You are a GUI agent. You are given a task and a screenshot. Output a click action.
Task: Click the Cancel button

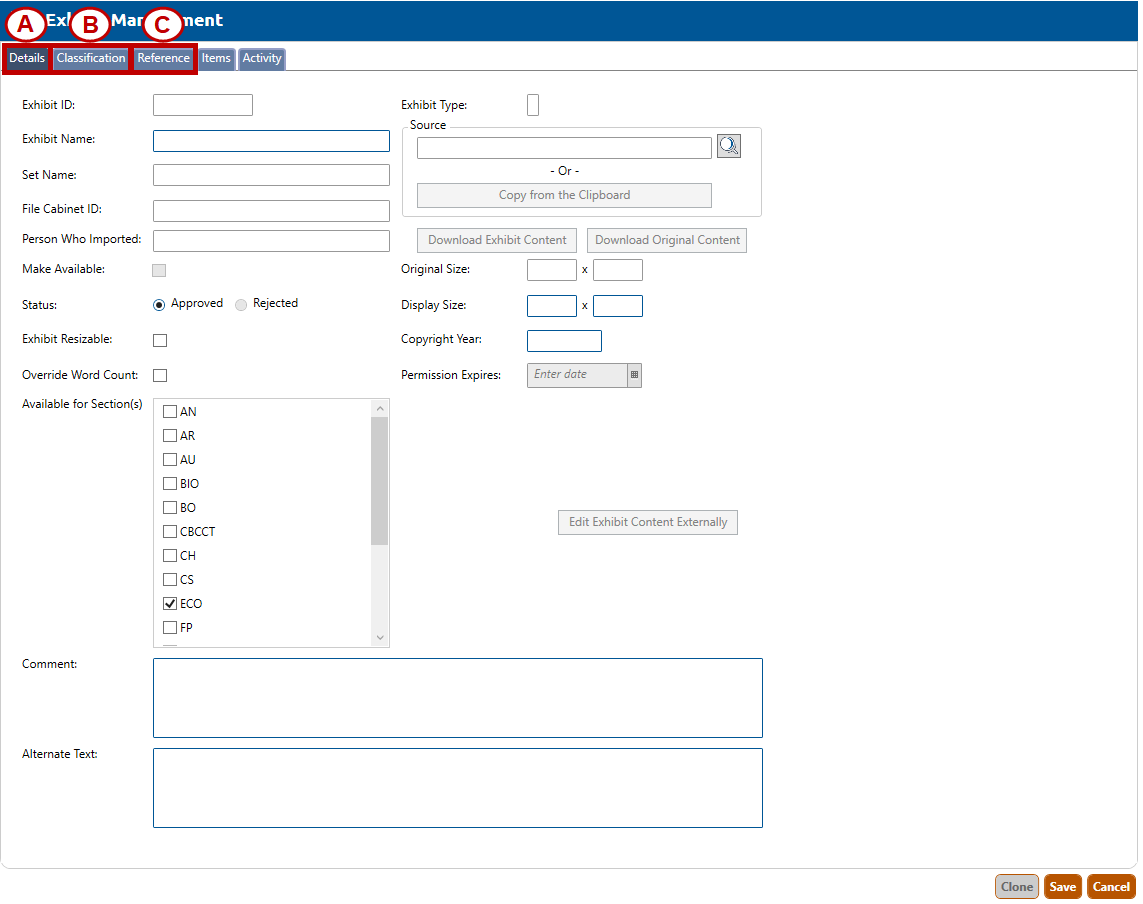click(1111, 887)
